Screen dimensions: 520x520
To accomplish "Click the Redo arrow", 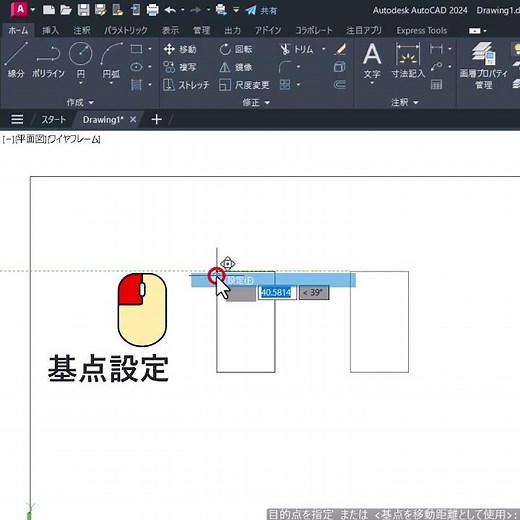I will point(196,10).
